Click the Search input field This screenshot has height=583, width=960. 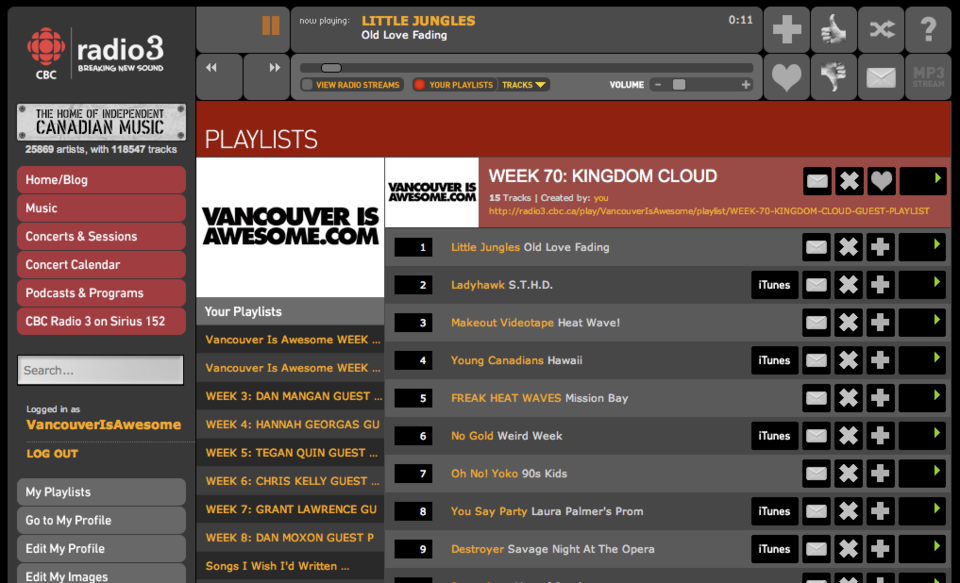(x=100, y=370)
